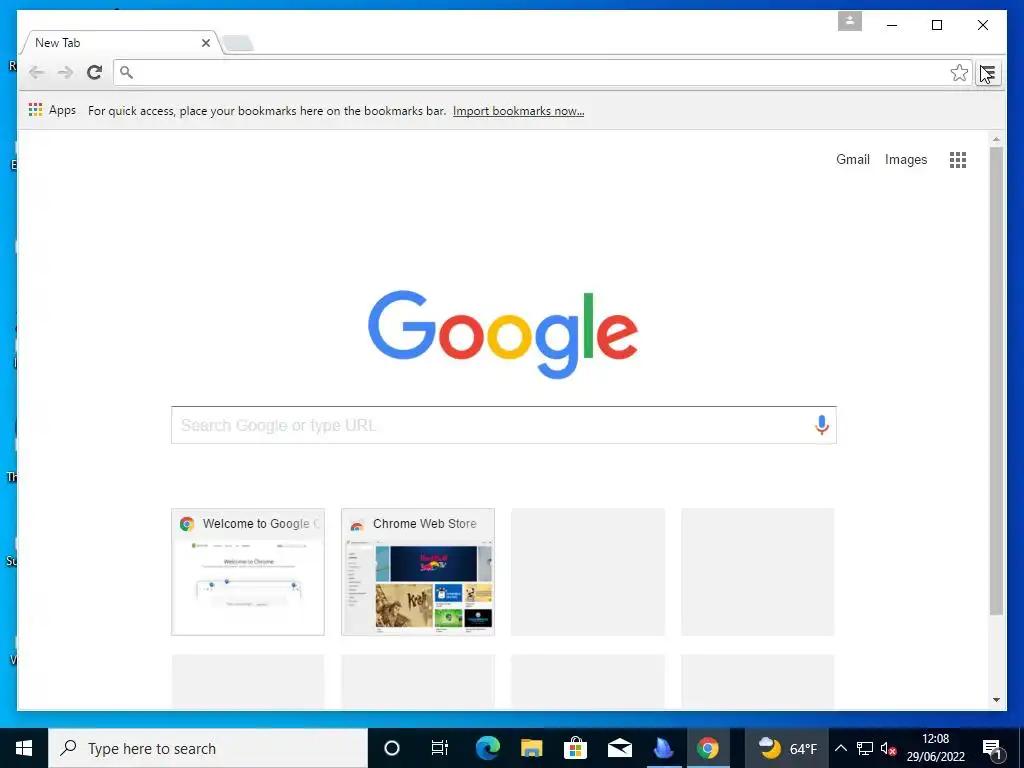Open network status in system tray
This screenshot has width=1024, height=768.
(x=865, y=748)
